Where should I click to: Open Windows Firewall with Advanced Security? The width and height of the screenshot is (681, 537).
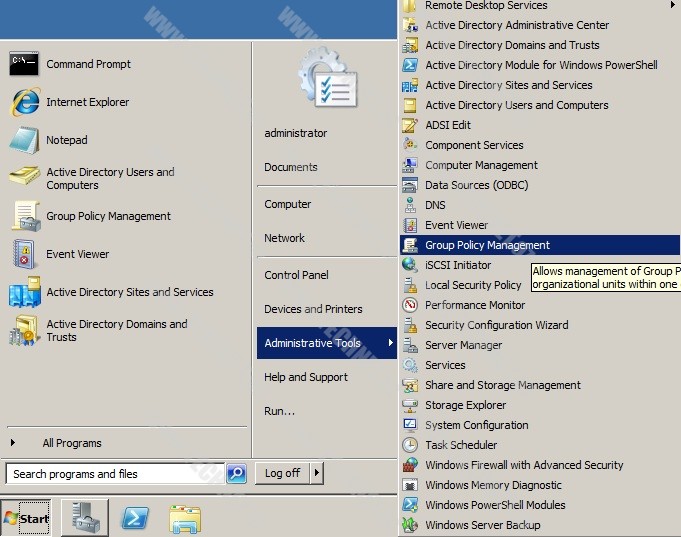pos(523,465)
